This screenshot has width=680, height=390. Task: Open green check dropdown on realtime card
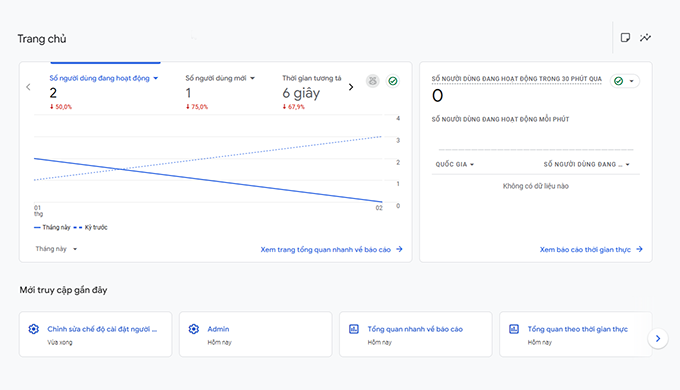624,81
